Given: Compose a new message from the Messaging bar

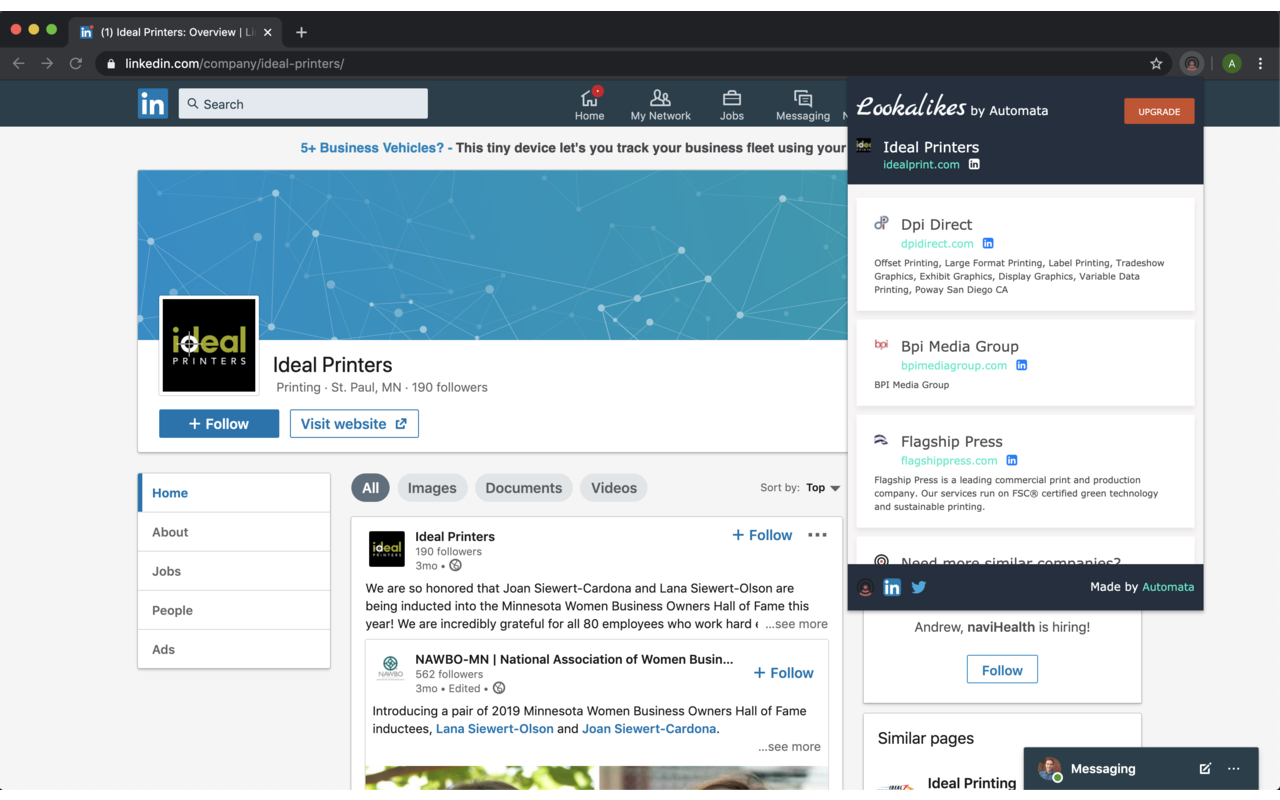Looking at the screenshot, I should click(1205, 768).
